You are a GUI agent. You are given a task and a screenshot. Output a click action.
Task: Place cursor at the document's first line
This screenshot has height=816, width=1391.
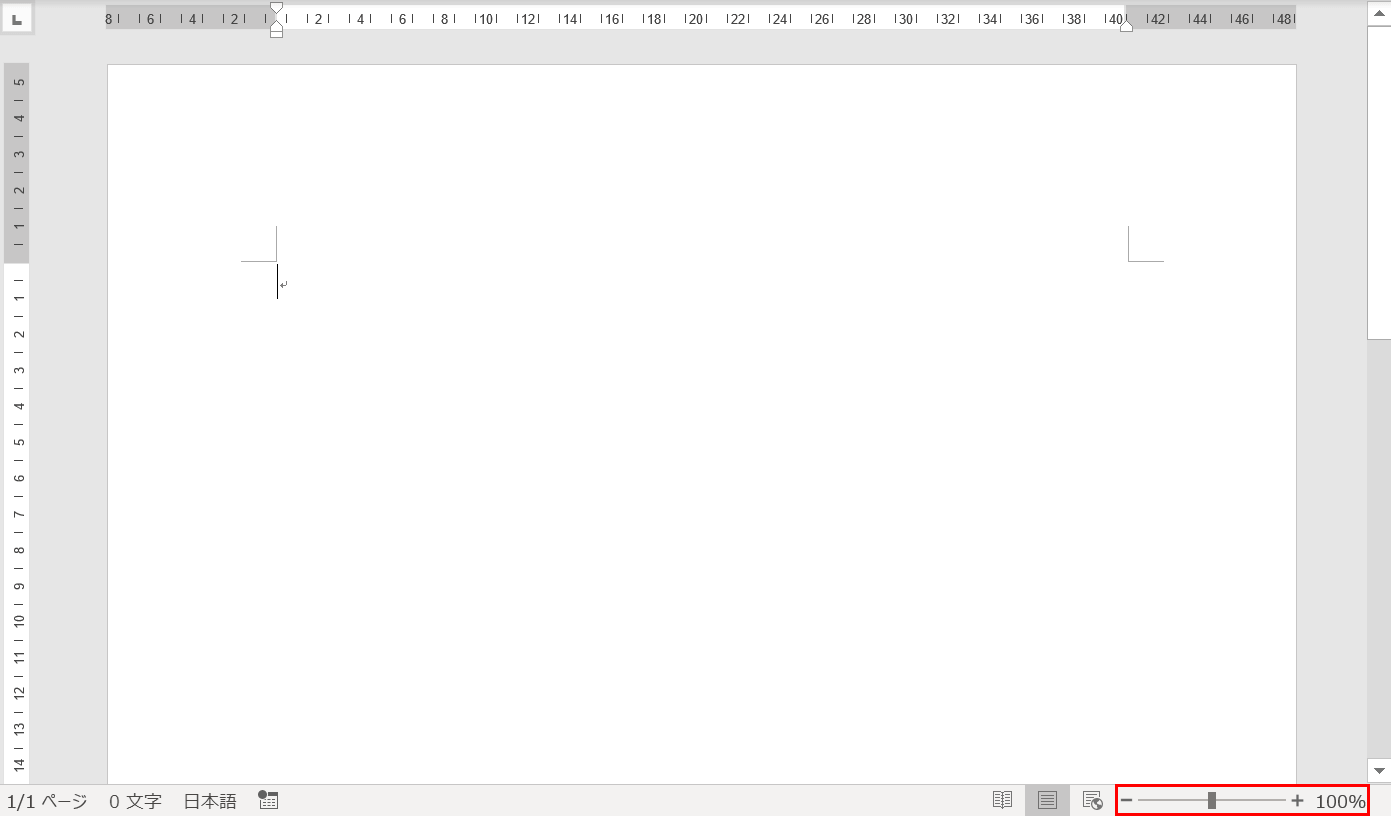[x=278, y=282]
